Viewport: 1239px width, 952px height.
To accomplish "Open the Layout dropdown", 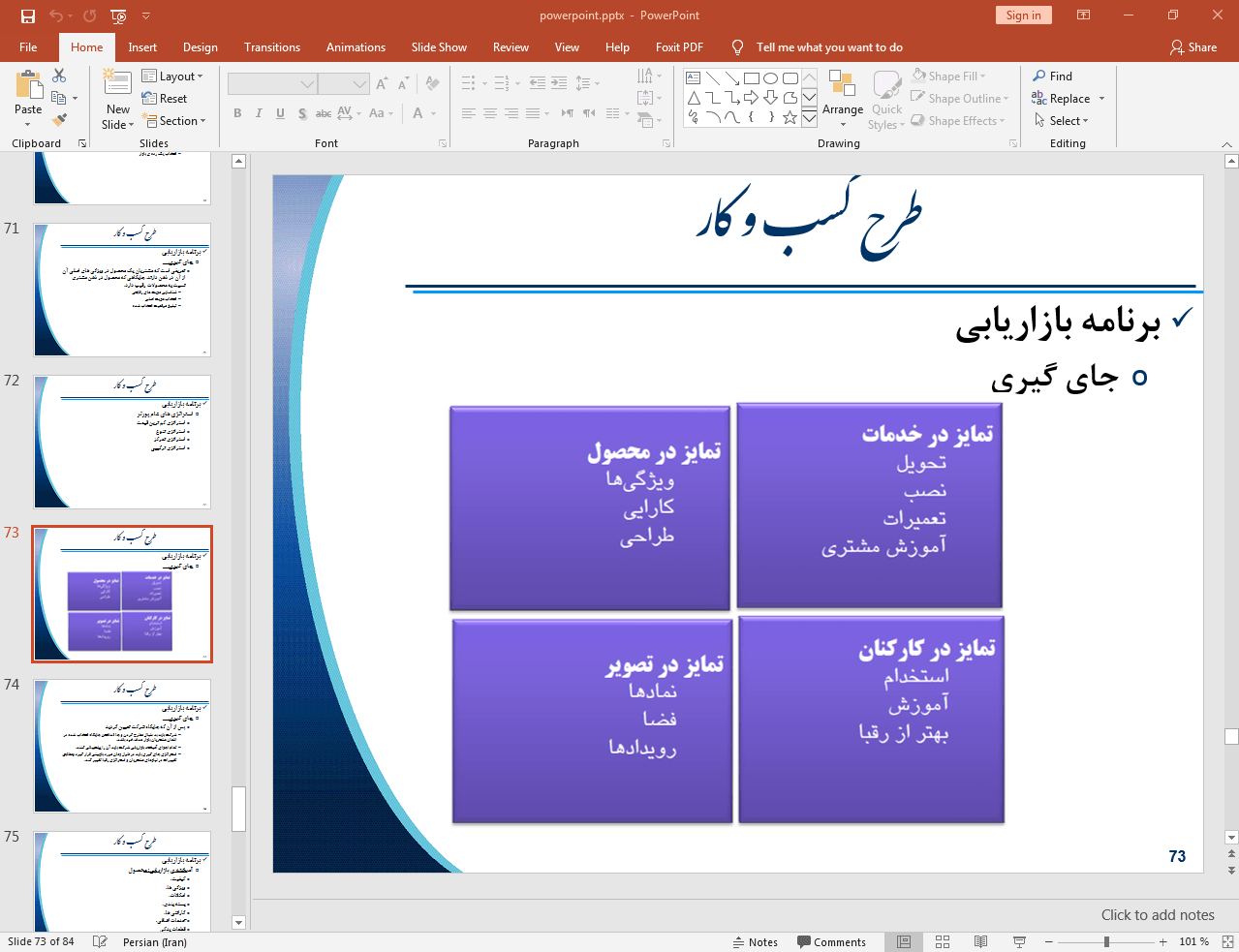I will pyautogui.click(x=172, y=76).
